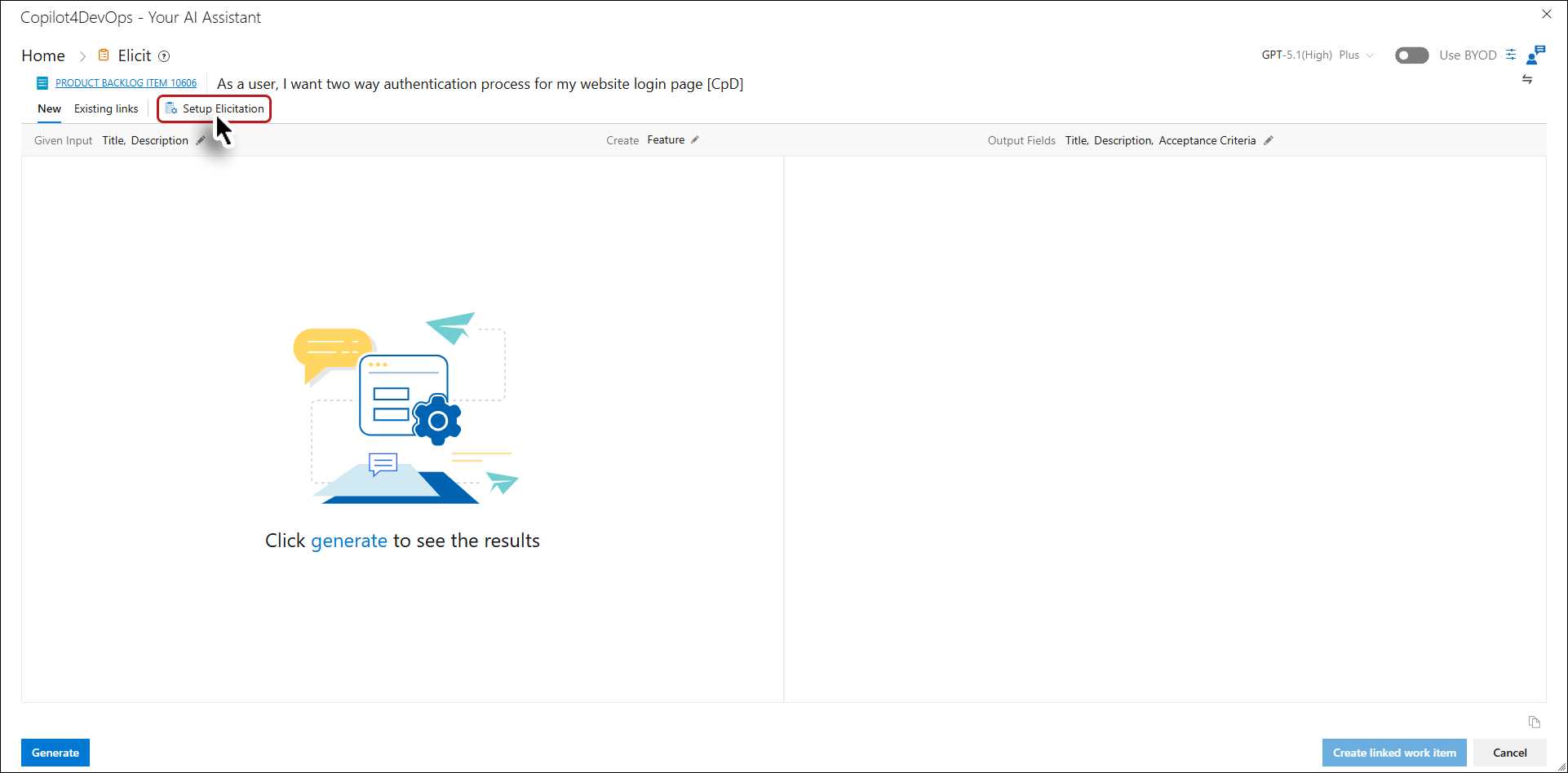Expand the GPT-5.1(High) Plus model dropdown
This screenshot has height=773, width=1568.
(x=1318, y=55)
